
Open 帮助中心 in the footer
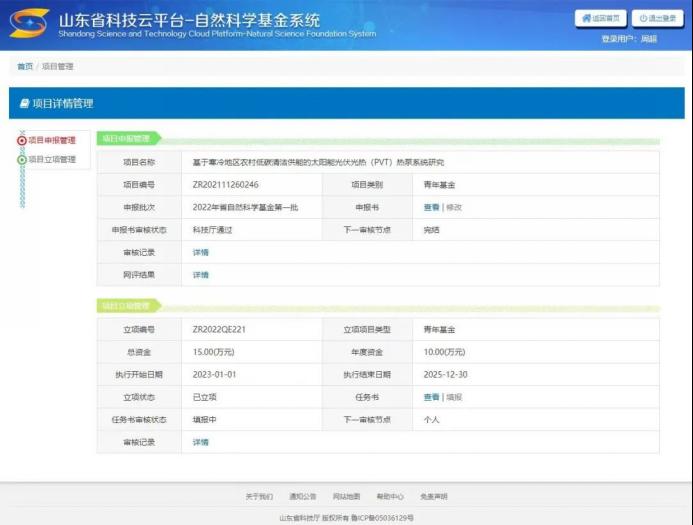tap(390, 496)
